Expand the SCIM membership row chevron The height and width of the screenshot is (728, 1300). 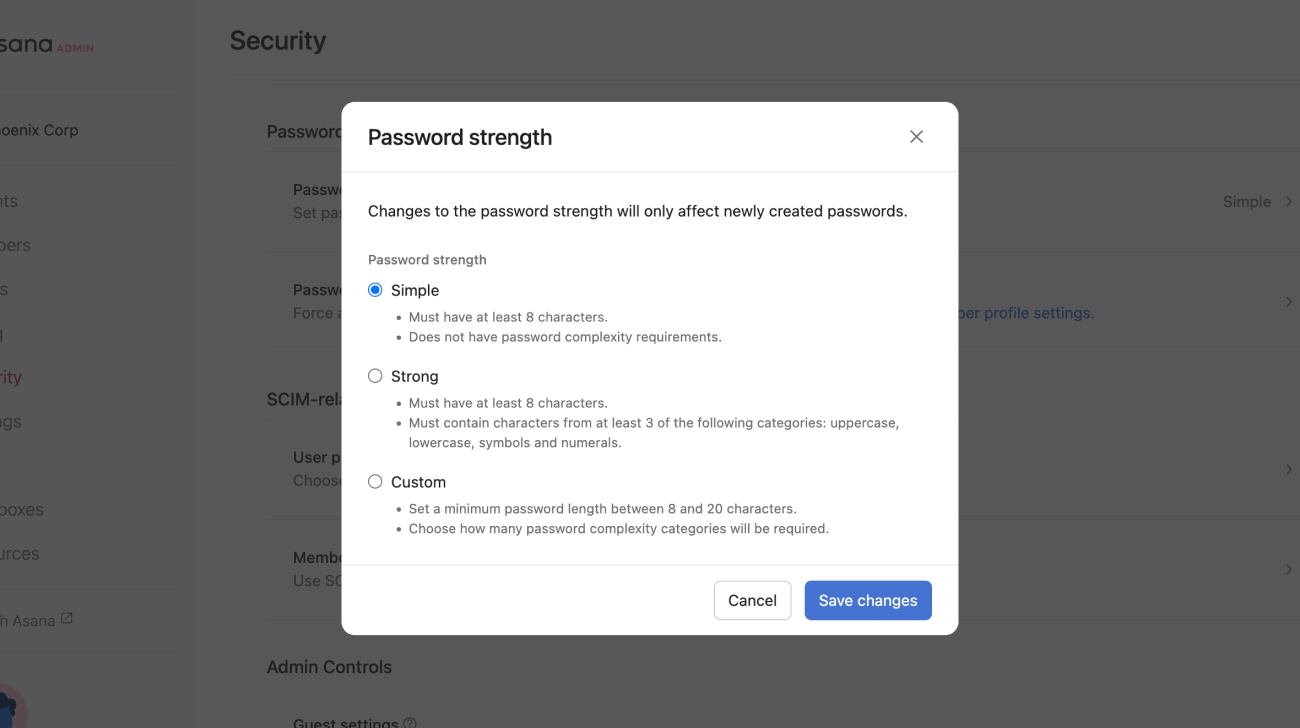1289,570
